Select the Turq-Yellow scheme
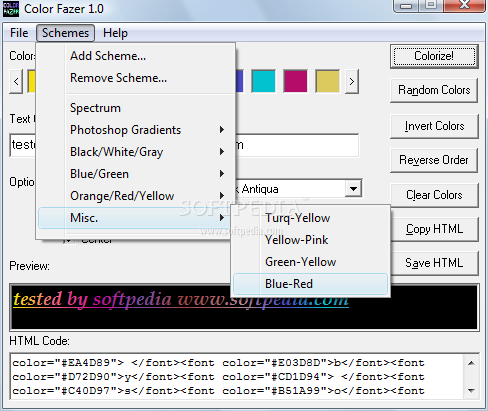The image size is (488, 411). [310, 218]
